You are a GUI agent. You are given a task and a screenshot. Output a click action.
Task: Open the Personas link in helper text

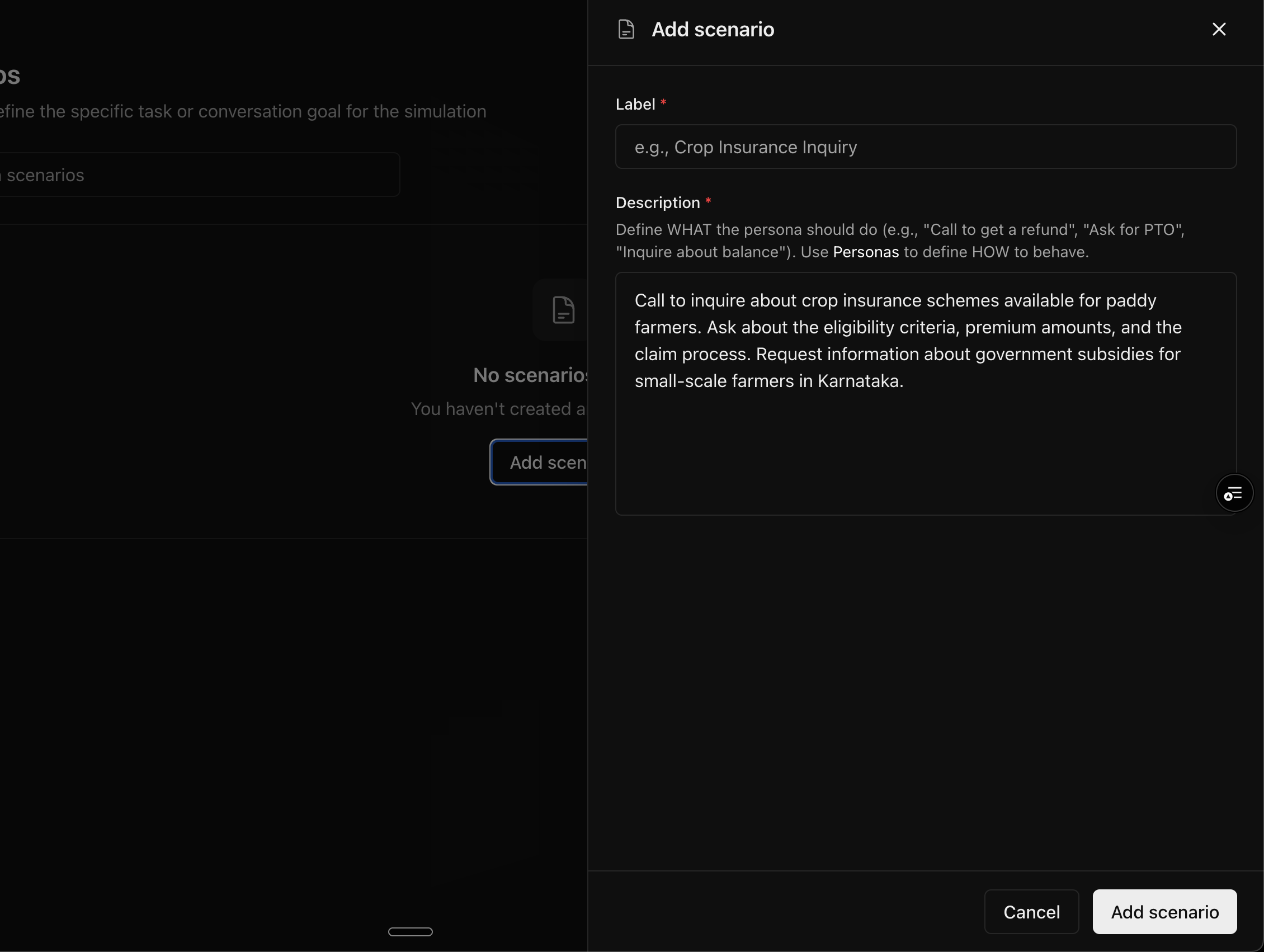[x=866, y=252]
